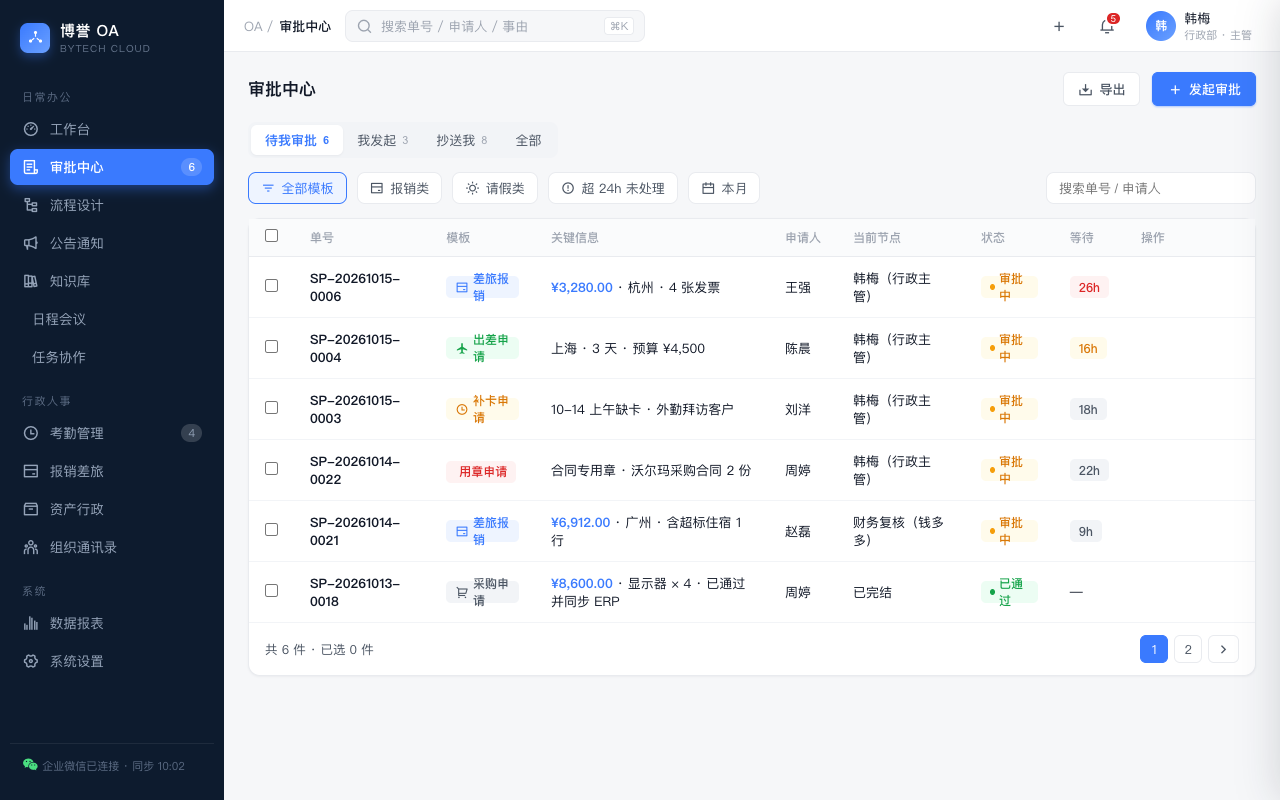Open 资产行政 in sidebar

tap(112, 509)
